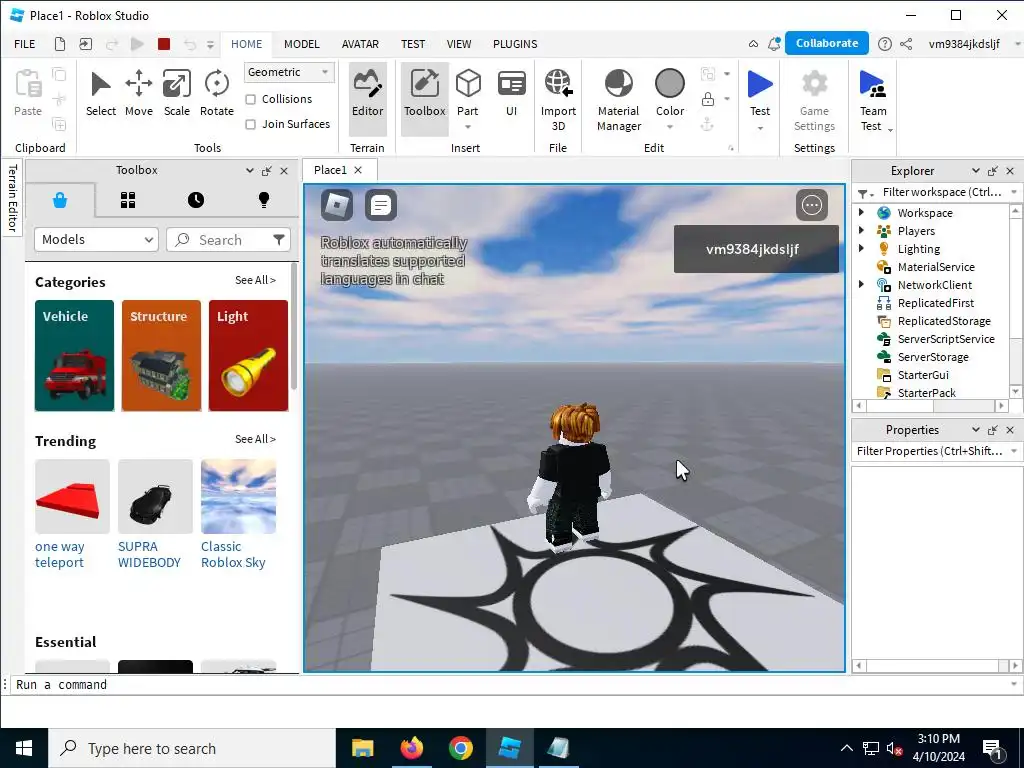Switch to Toolbox Recent clock tab
Viewport: 1024px width, 768px height.
(196, 200)
